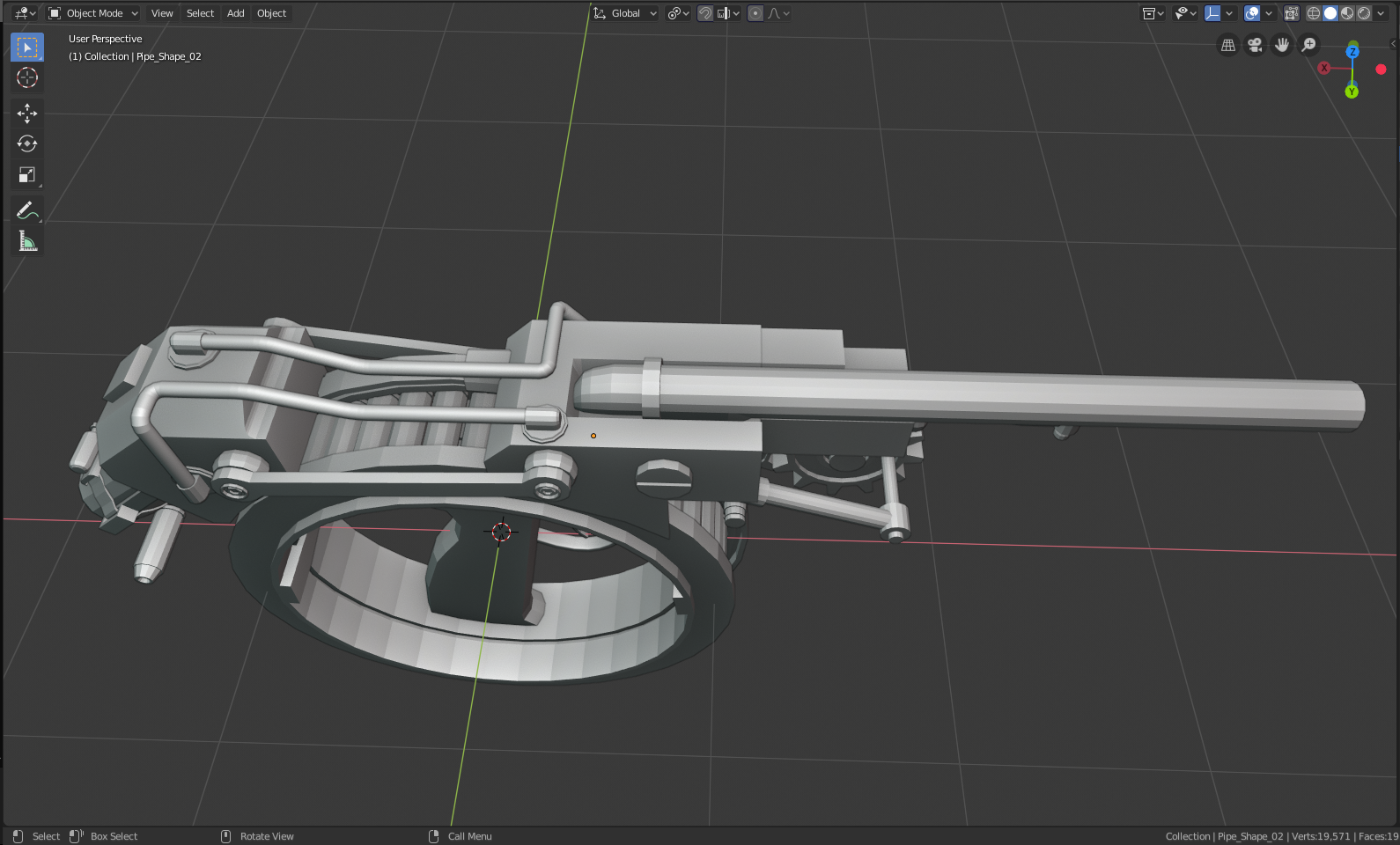Viewport: 1400px width, 845px height.
Task: Open object types visibility dropdown
Action: (1153, 13)
